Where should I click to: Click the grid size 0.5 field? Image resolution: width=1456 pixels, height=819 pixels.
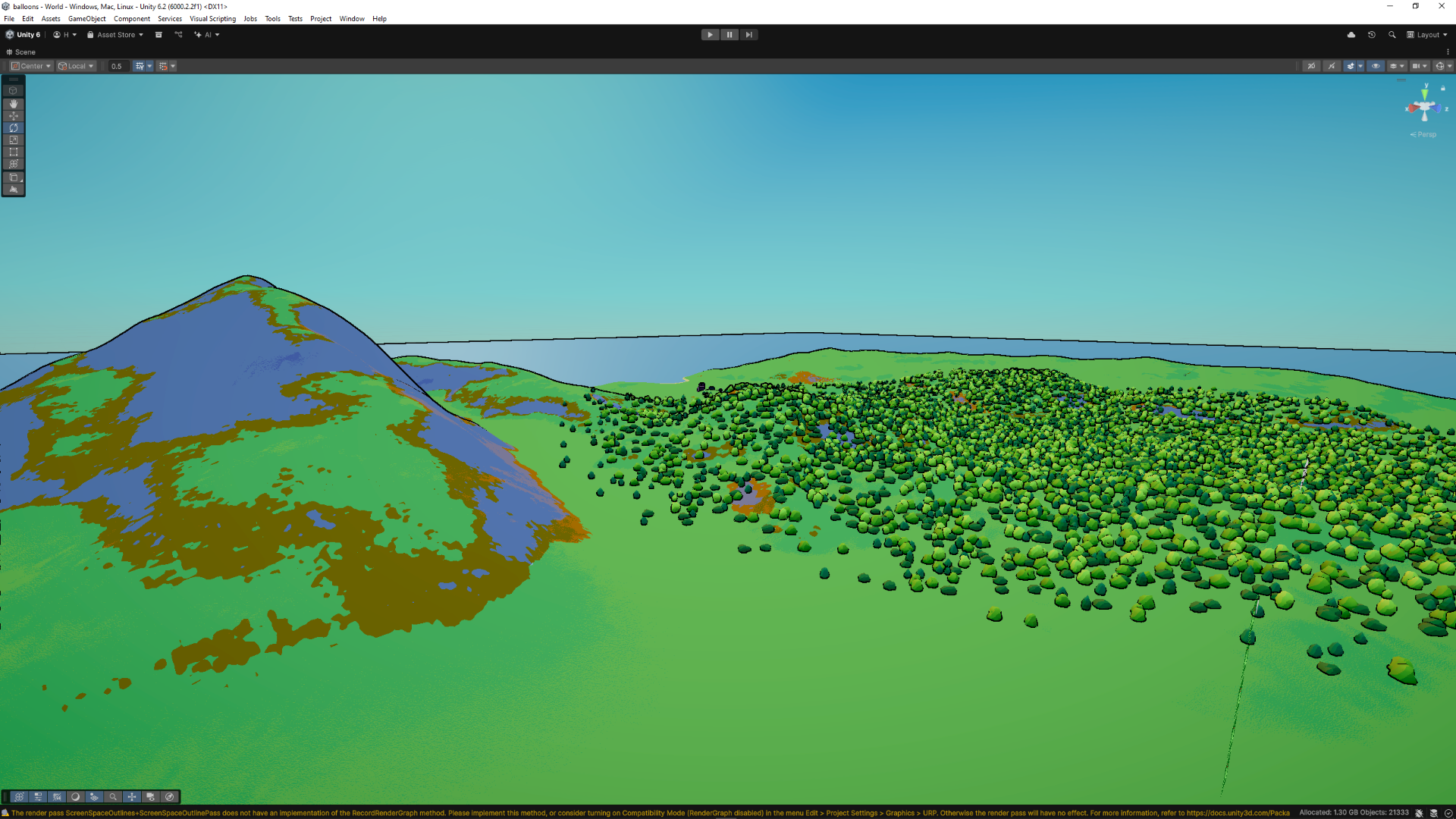click(x=118, y=66)
